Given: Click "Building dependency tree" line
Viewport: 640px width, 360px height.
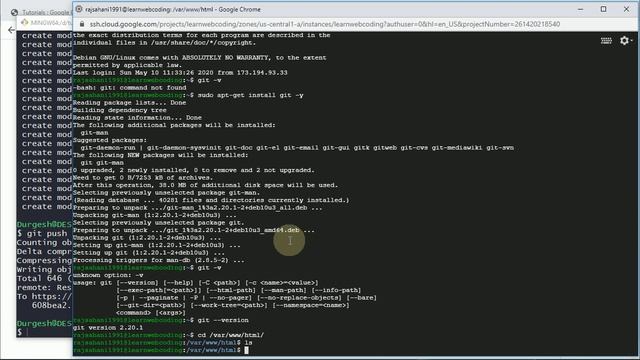Looking at the screenshot, I should [120, 110].
